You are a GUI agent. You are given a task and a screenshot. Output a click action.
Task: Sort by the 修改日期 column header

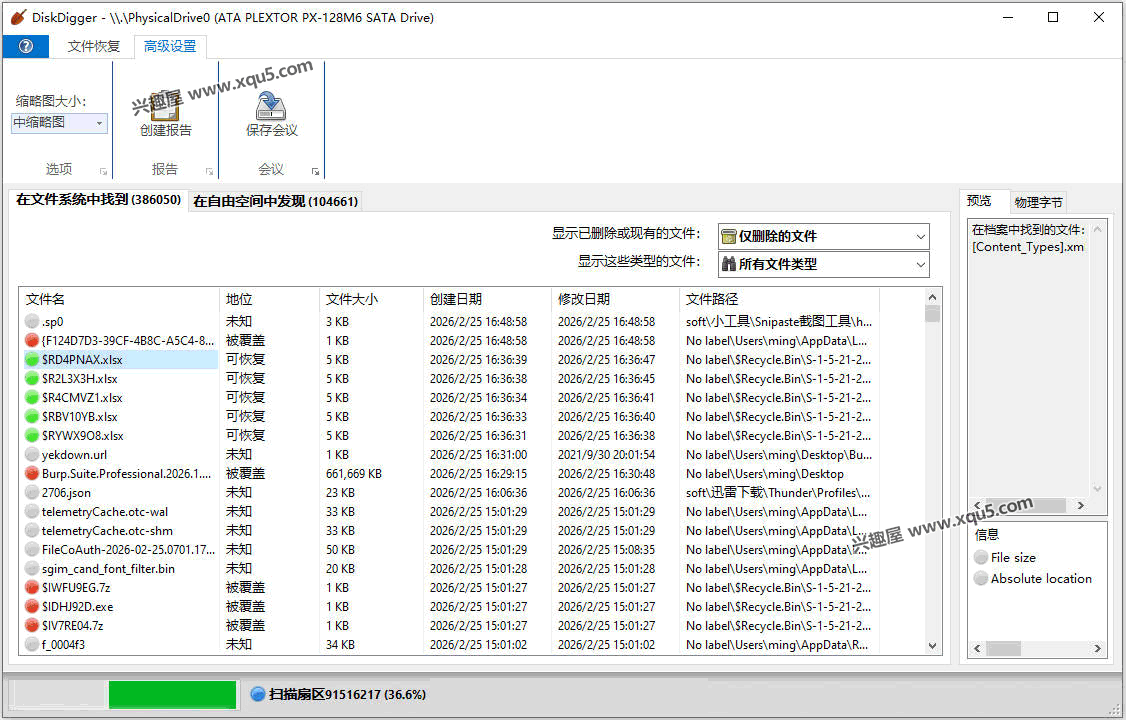[x=583, y=299]
